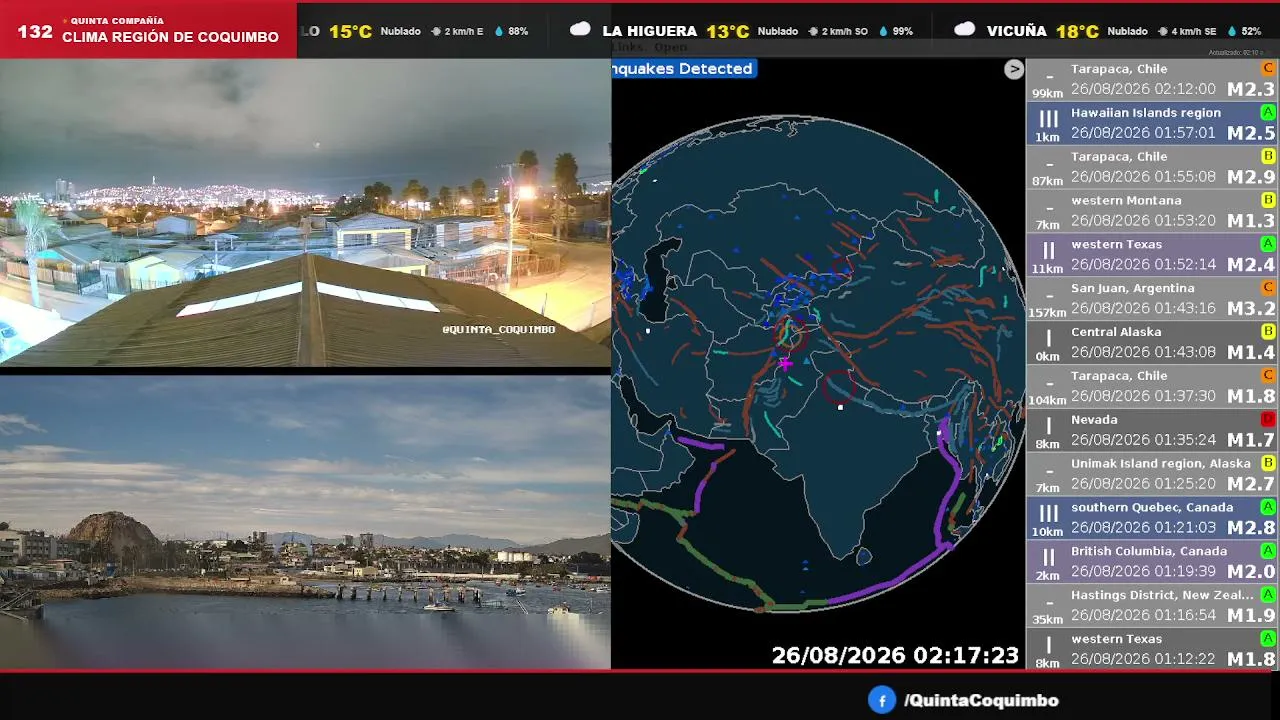Image resolution: width=1280 pixels, height=720 pixels.
Task: Click the magenta cross marker on the globe
Action: click(x=785, y=364)
